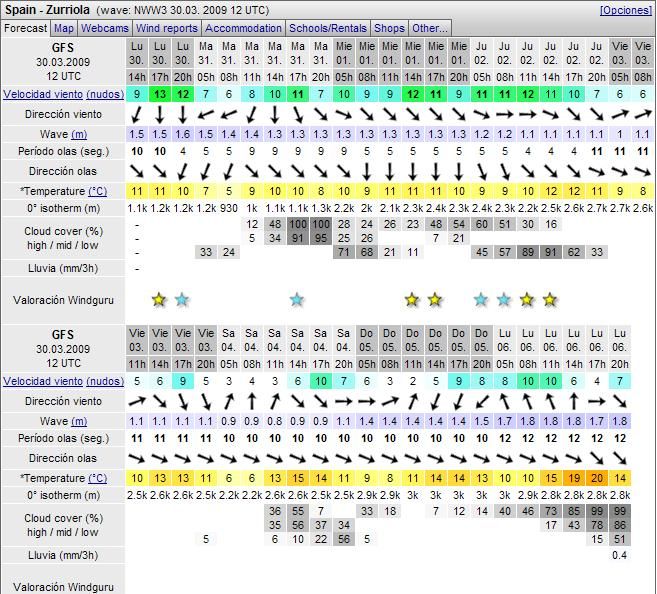This screenshot has height=594, width=657.
Task: Click Velocidad viento link in first forecast table
Action: tap(43, 94)
